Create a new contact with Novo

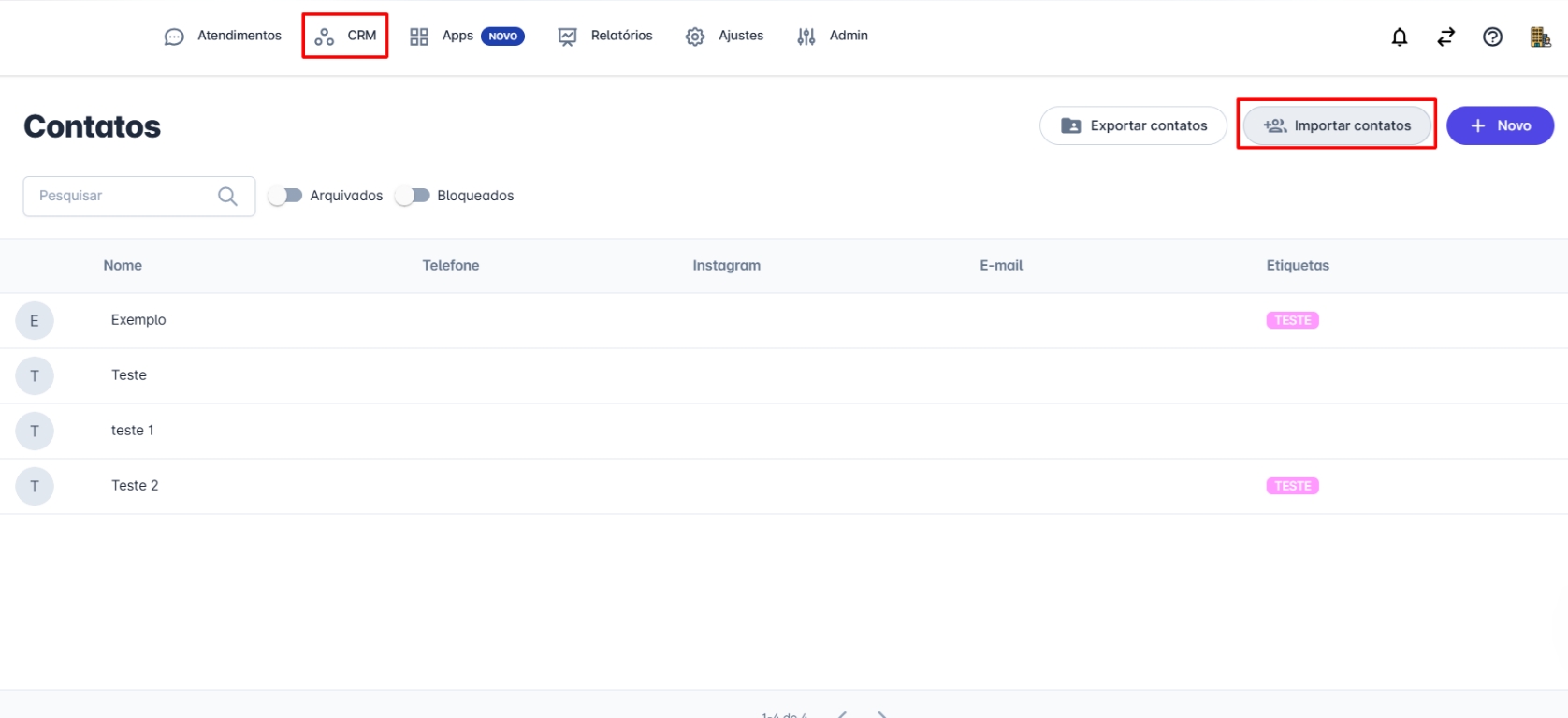click(1500, 125)
